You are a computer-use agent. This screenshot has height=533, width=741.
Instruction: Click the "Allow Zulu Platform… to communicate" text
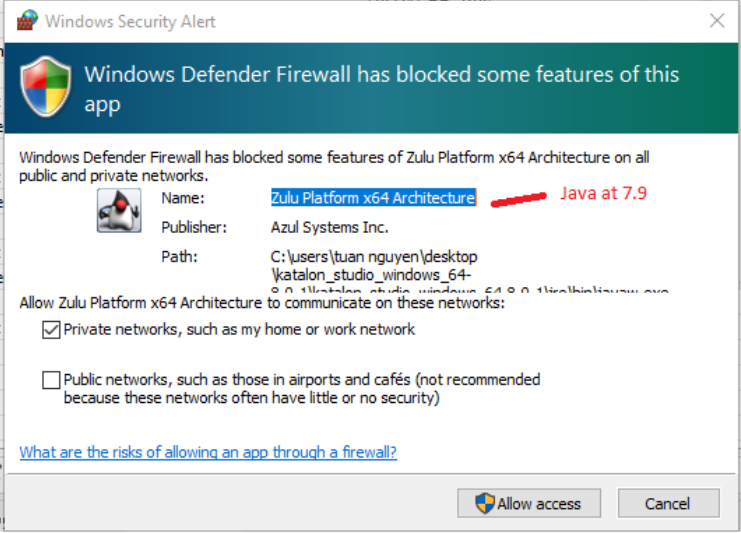[262, 302]
